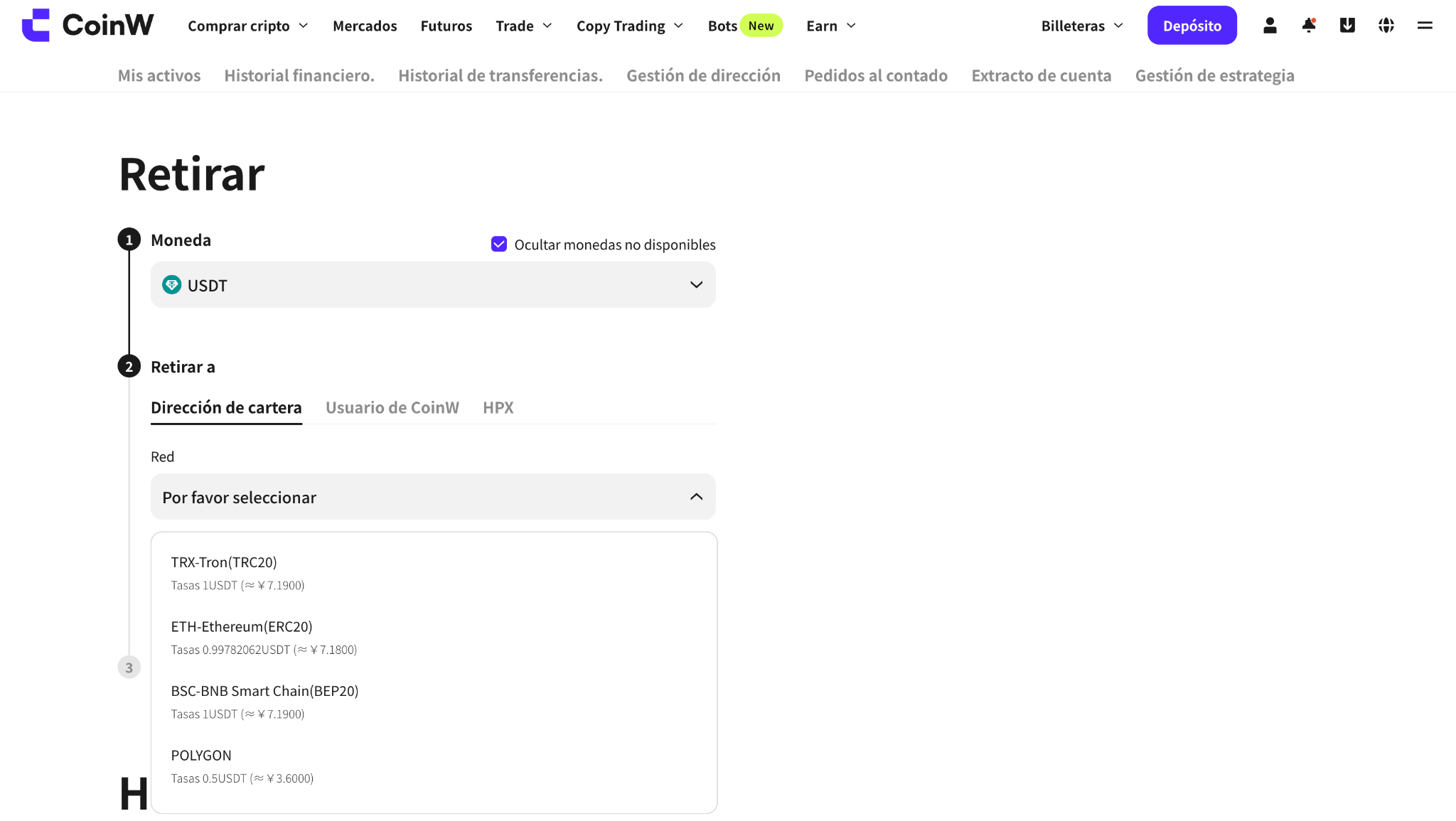Image resolution: width=1456 pixels, height=821 pixels.
Task: Open Bots New menu item
Action: pyautogui.click(x=745, y=26)
